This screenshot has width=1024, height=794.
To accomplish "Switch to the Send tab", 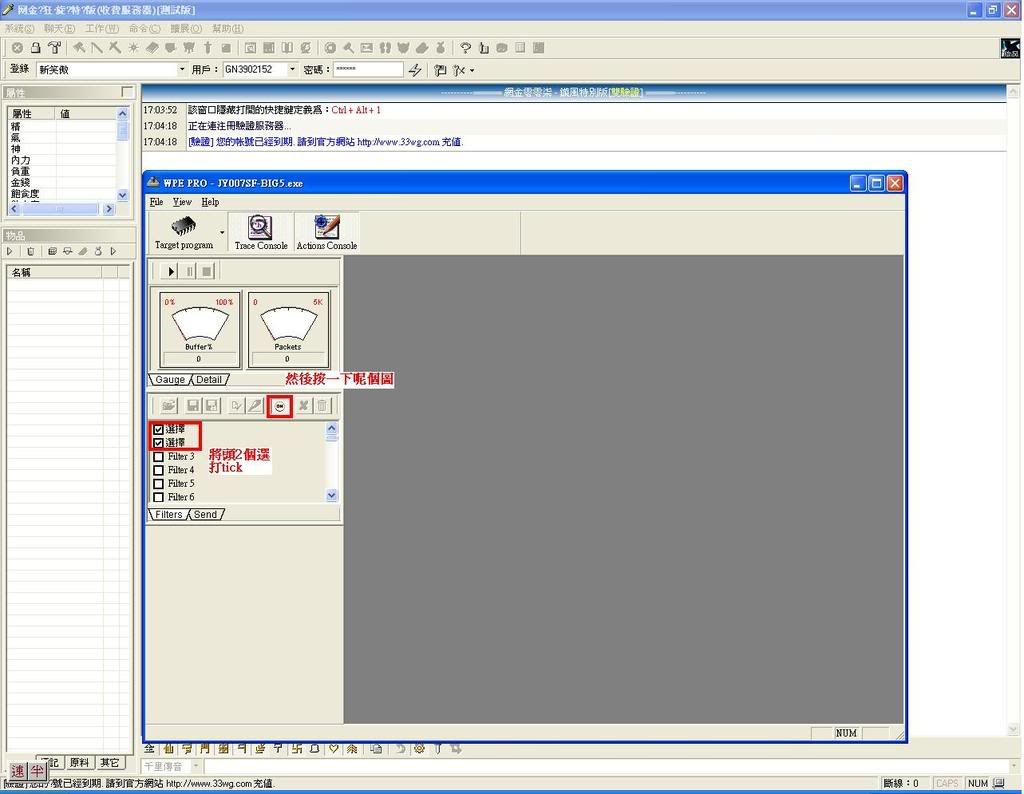I will (205, 515).
